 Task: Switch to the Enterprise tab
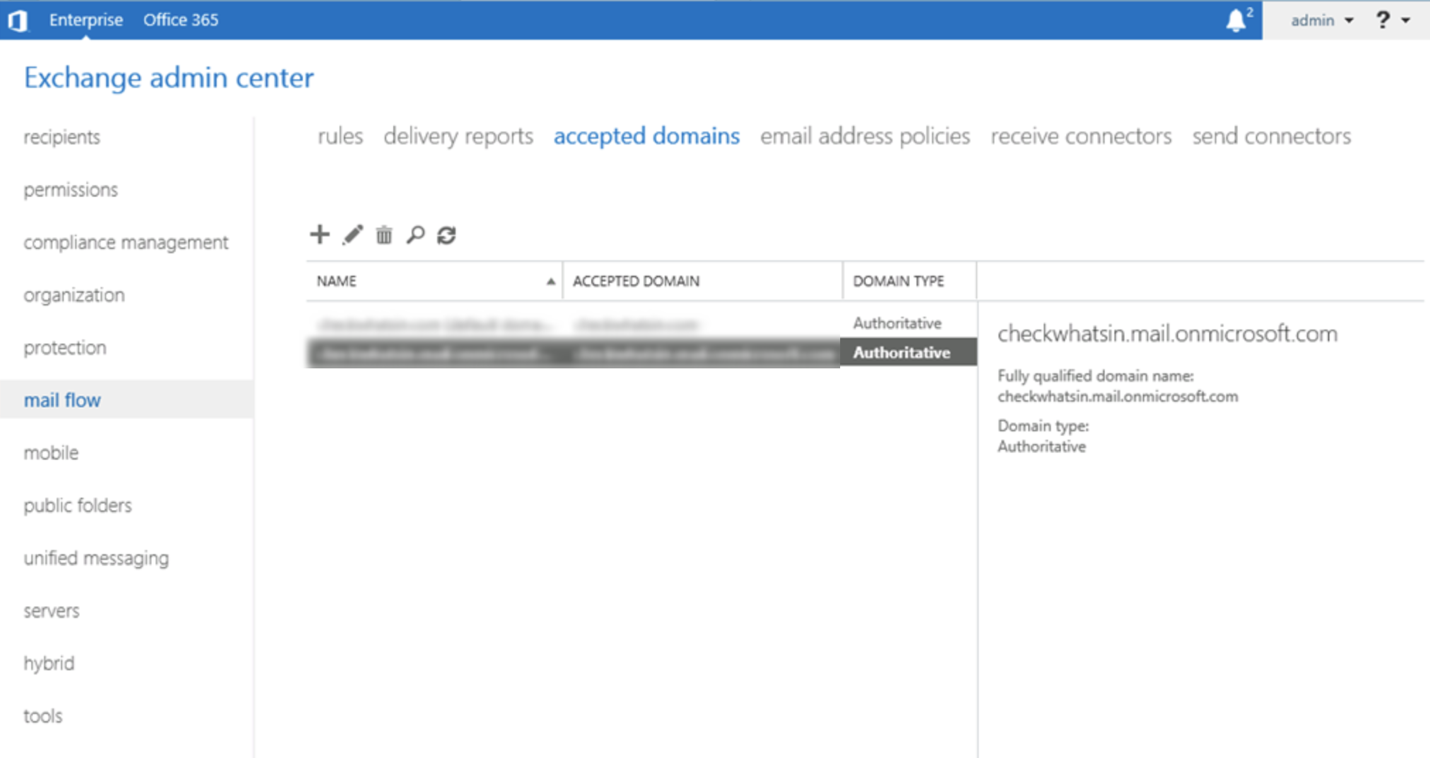(x=86, y=20)
